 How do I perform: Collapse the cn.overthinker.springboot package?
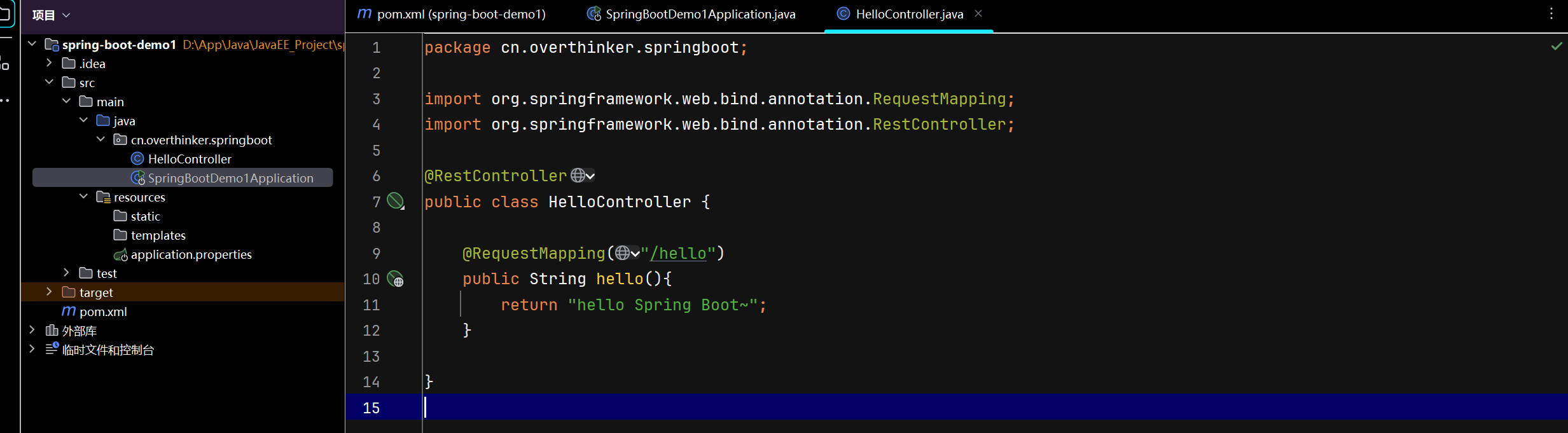click(101, 139)
